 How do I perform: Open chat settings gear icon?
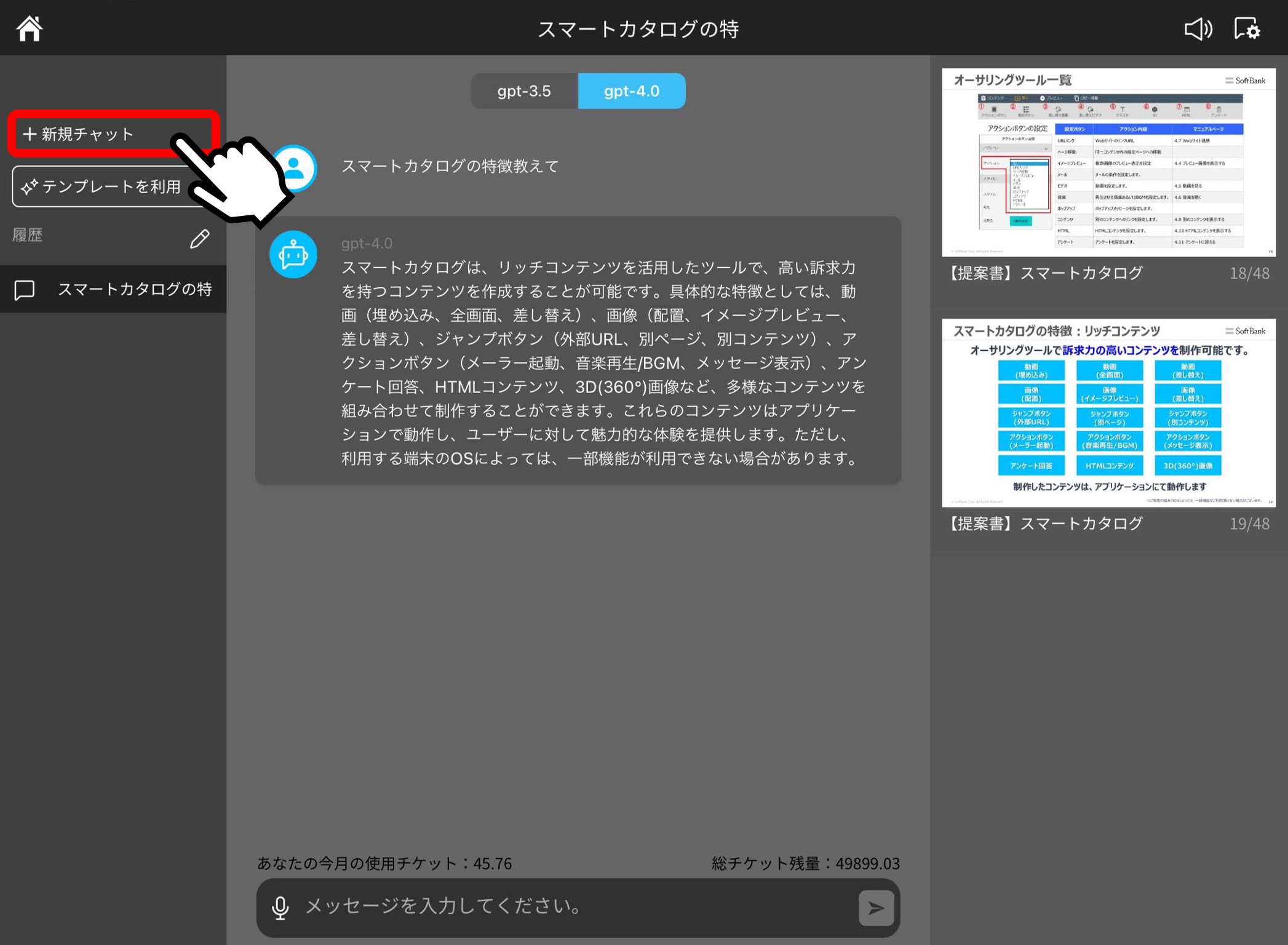(1247, 28)
